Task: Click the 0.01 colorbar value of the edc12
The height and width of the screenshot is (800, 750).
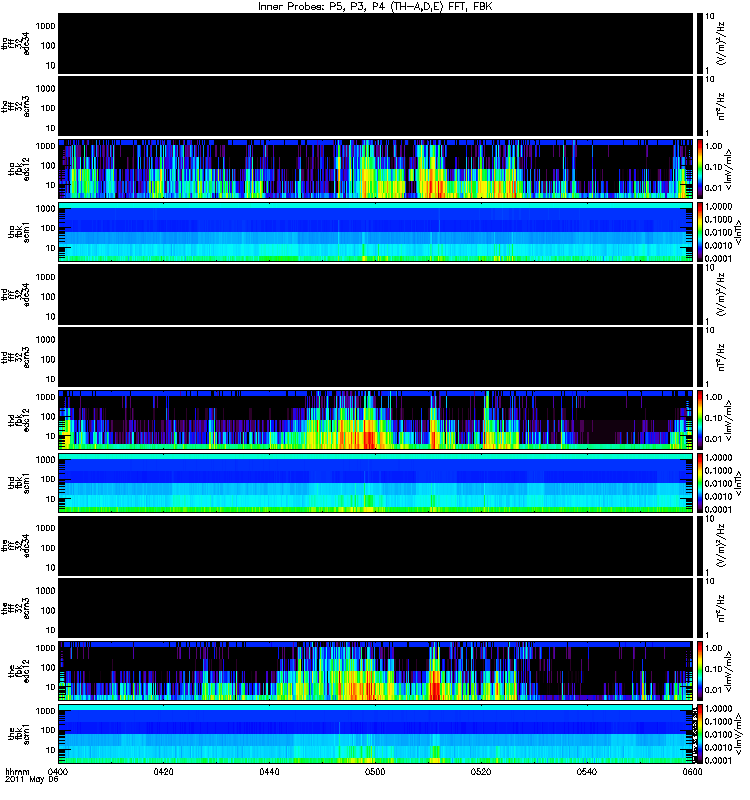Action: point(714,690)
